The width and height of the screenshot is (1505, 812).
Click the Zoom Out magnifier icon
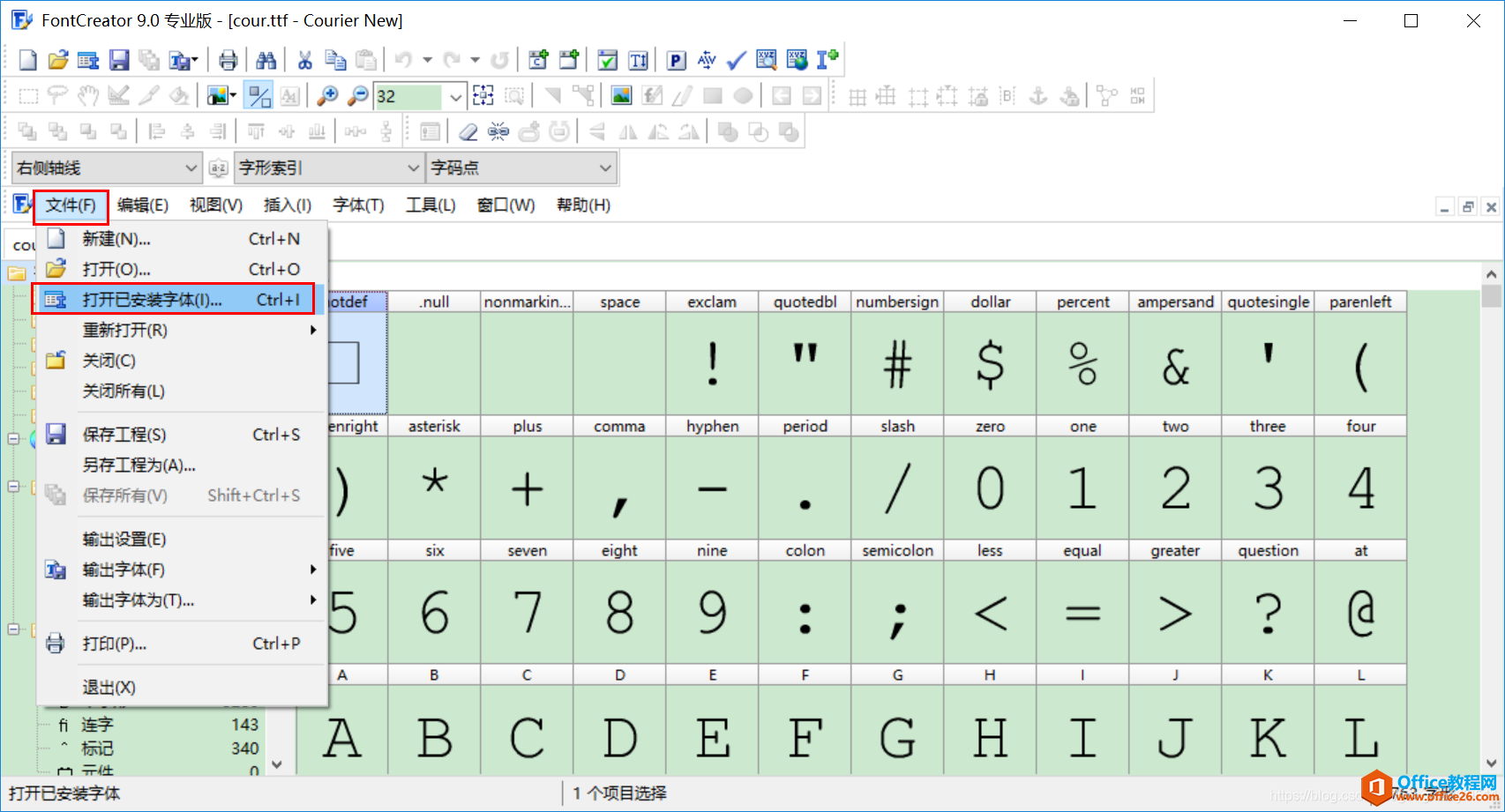(357, 96)
